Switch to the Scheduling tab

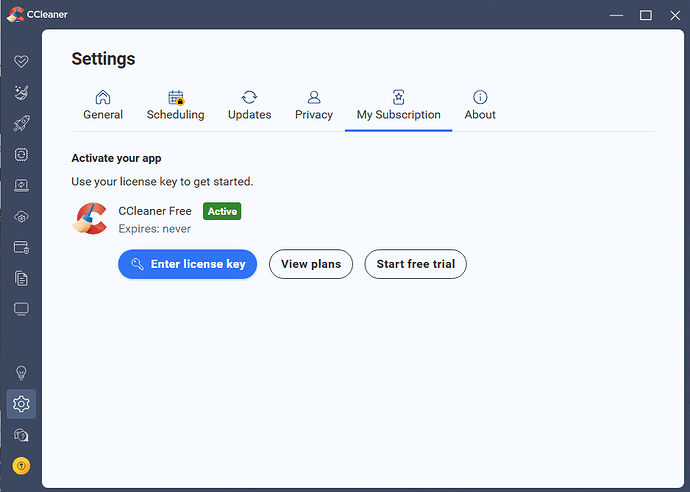click(176, 106)
